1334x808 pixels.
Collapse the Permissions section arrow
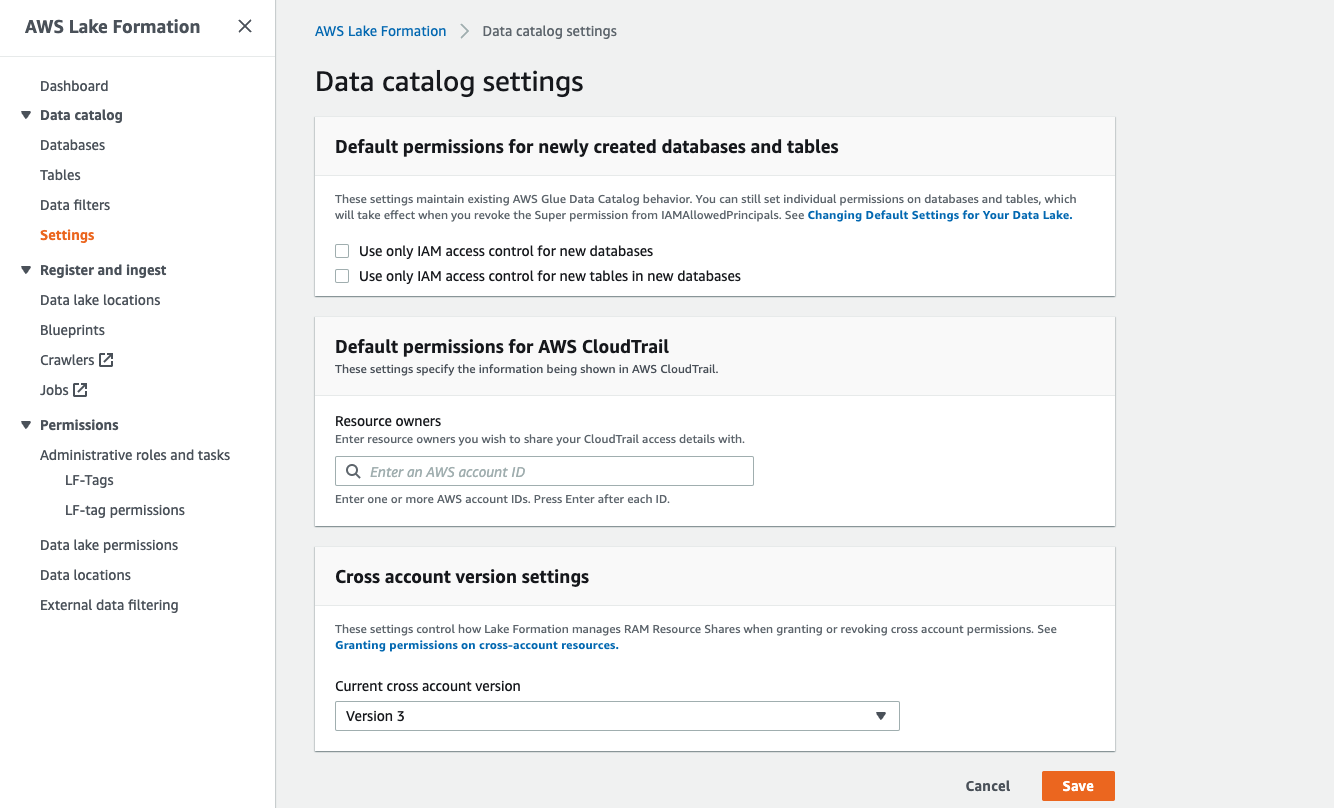coord(26,425)
